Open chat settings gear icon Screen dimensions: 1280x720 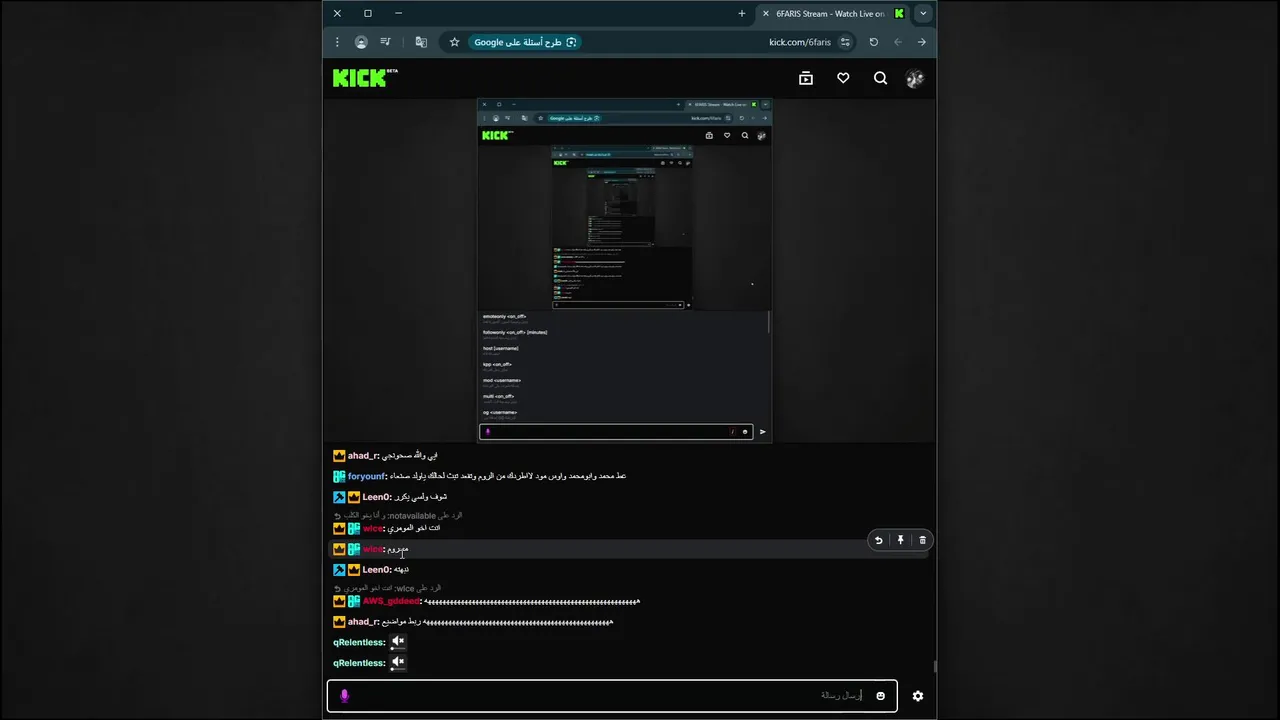click(918, 696)
